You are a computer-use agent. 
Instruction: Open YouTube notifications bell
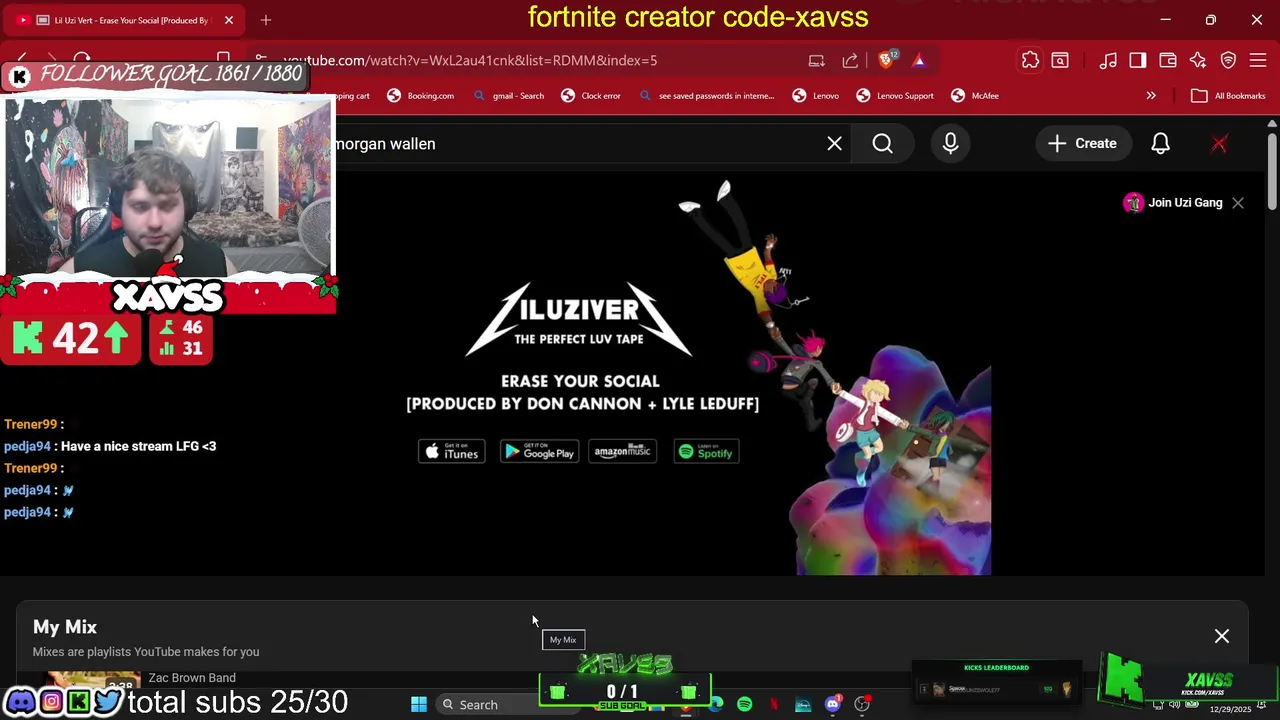(x=1161, y=144)
